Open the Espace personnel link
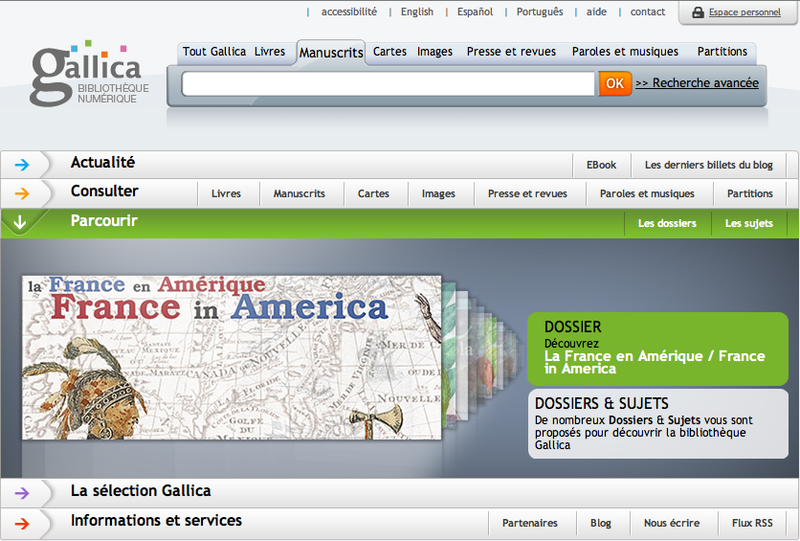The image size is (800, 541). [x=744, y=12]
